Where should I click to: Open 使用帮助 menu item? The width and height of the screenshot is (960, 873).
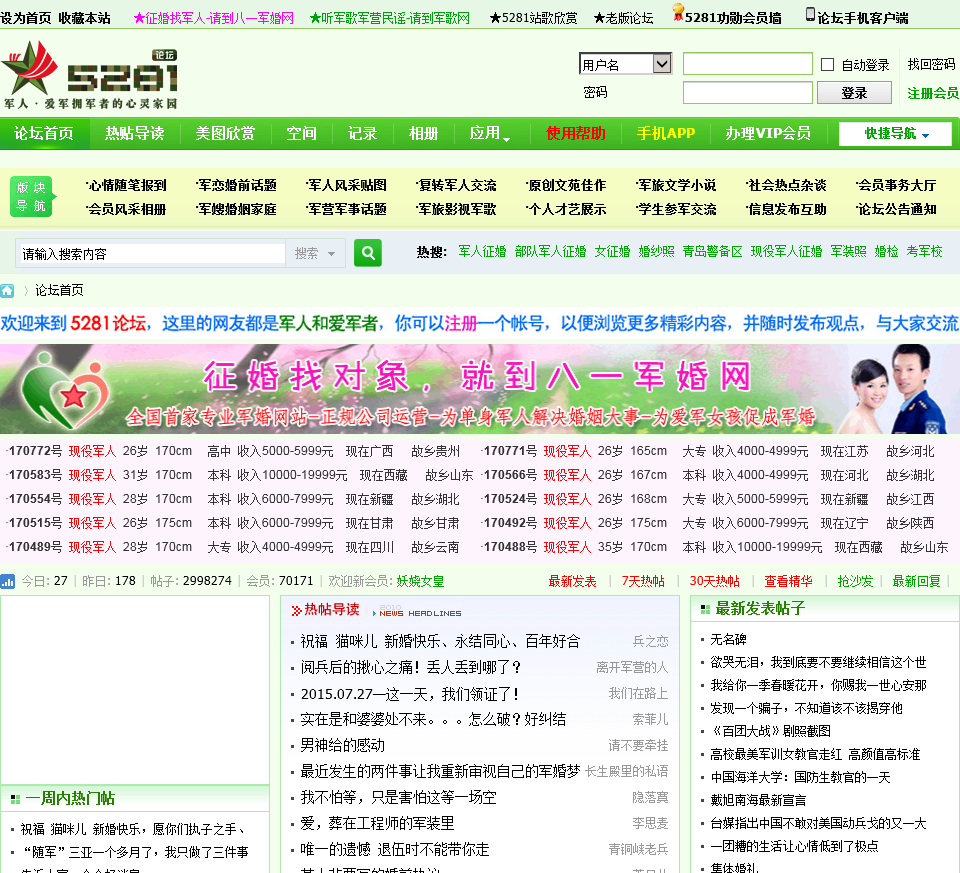(x=576, y=133)
